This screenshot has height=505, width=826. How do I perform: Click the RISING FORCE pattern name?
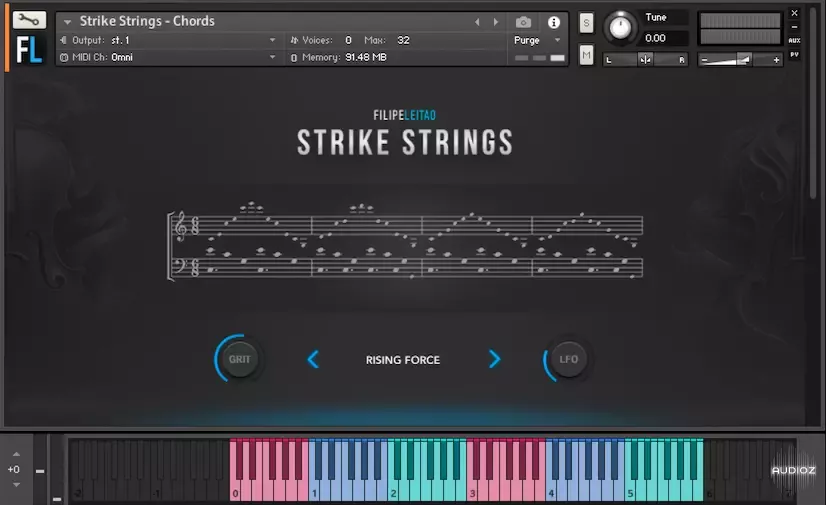pos(402,360)
